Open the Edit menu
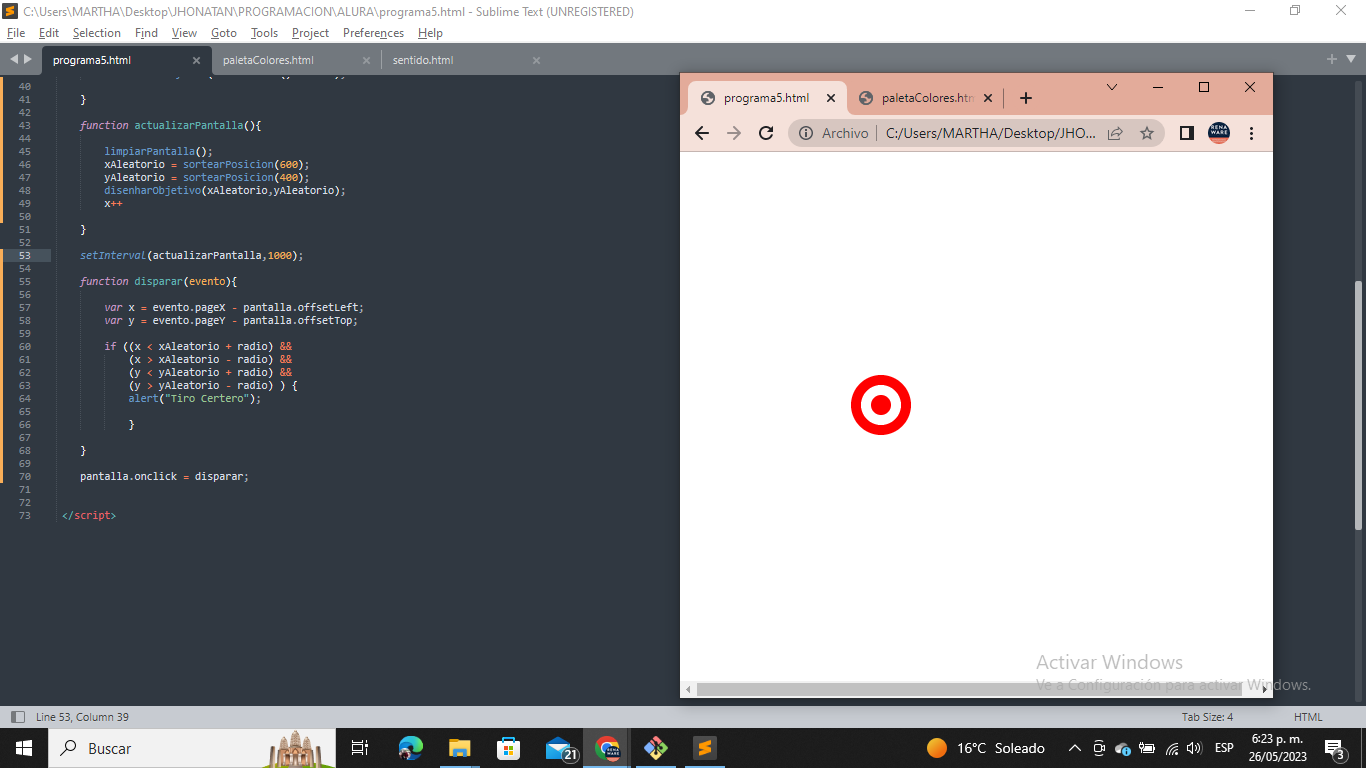Viewport: 1366px width, 768px height. tap(49, 33)
